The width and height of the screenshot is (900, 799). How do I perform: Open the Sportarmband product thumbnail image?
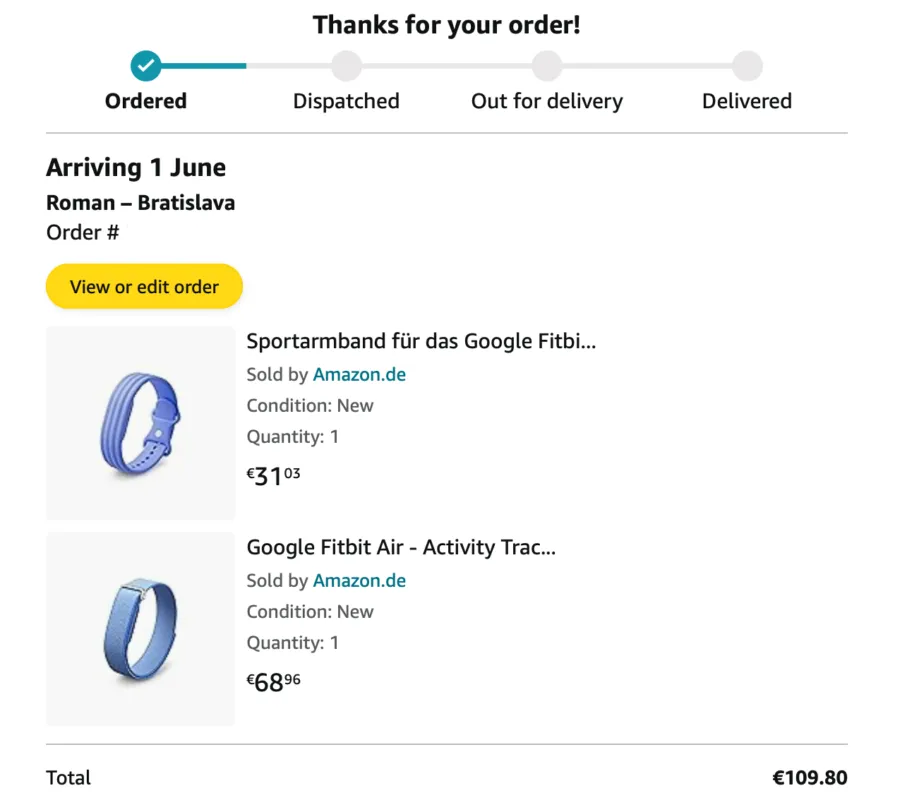[141, 423]
